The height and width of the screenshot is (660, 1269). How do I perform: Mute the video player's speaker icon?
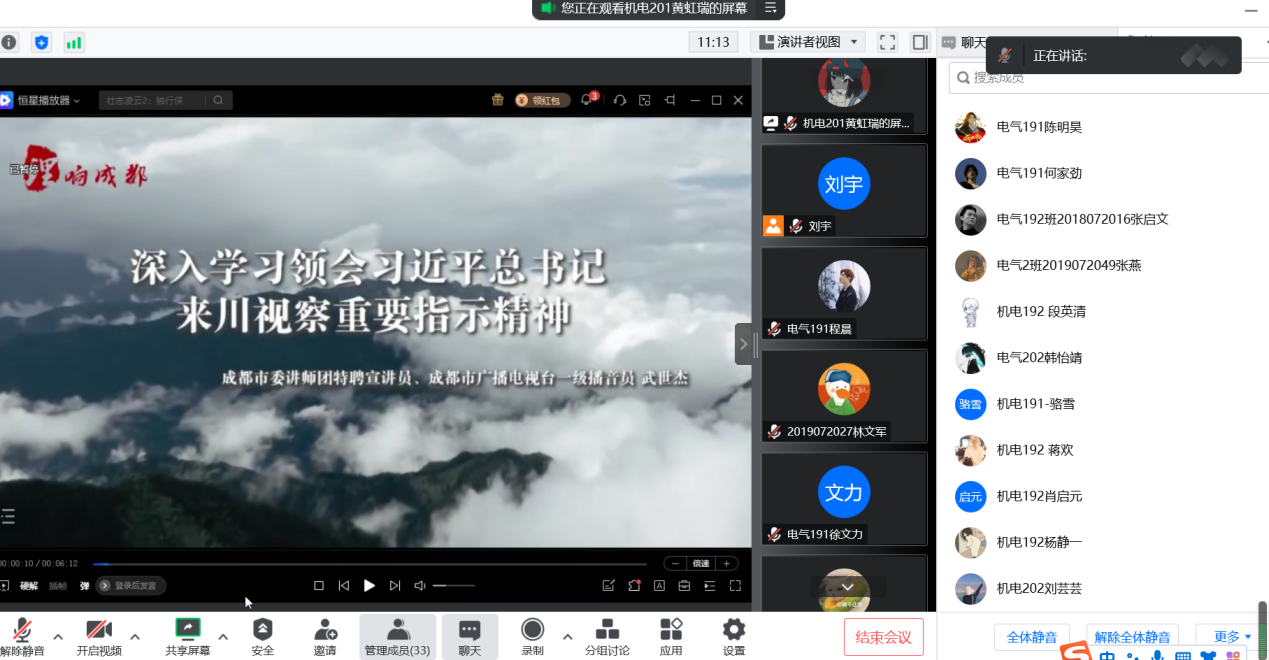pos(421,586)
